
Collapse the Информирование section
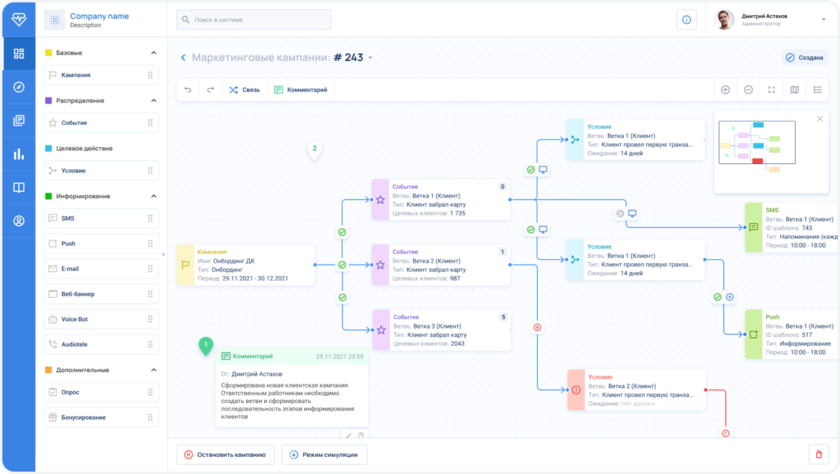click(x=153, y=196)
